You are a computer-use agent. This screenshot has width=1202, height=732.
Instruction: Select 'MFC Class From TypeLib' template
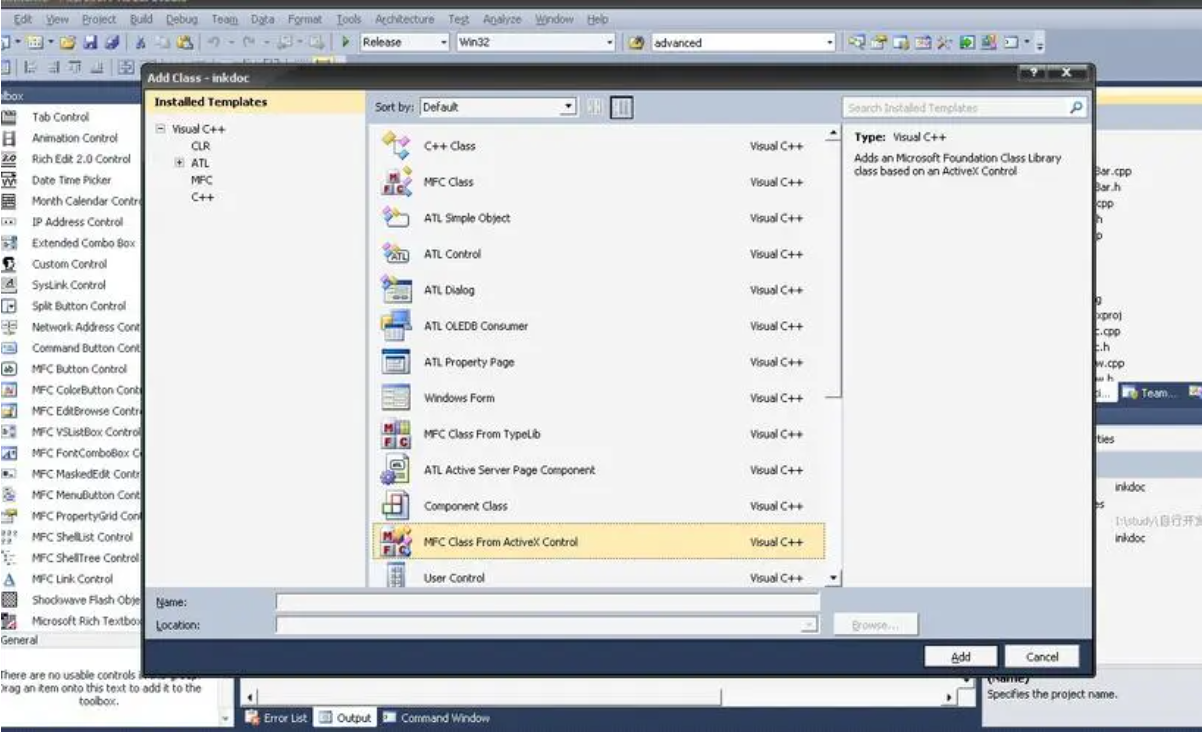click(598, 434)
